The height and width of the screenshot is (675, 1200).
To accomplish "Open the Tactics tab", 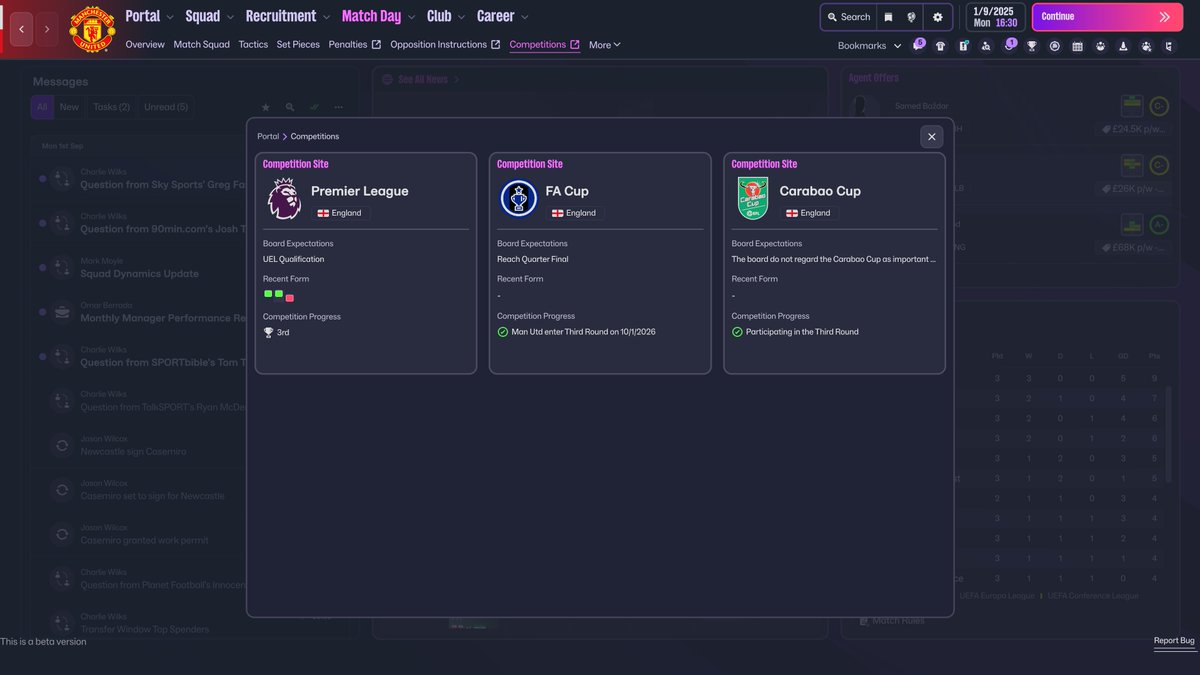I will pyautogui.click(x=253, y=45).
